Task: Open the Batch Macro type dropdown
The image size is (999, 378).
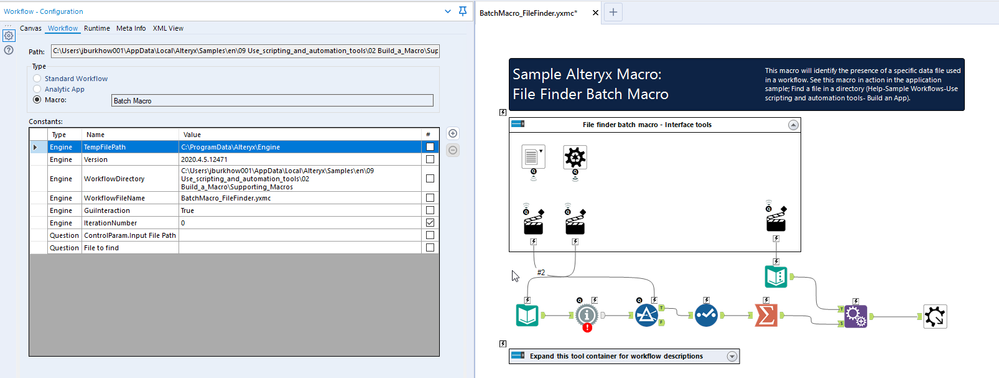Action: (272, 101)
